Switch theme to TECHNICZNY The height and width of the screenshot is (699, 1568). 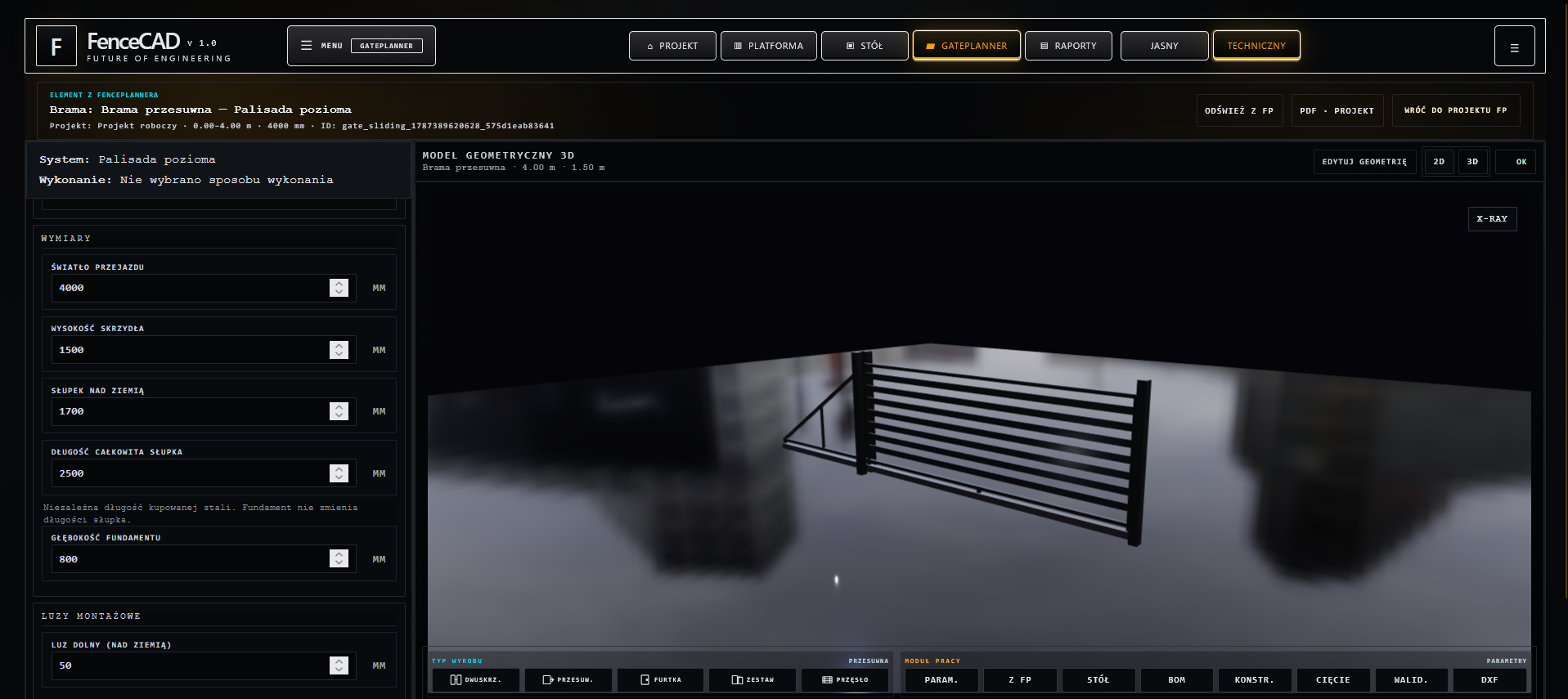[x=1256, y=46]
